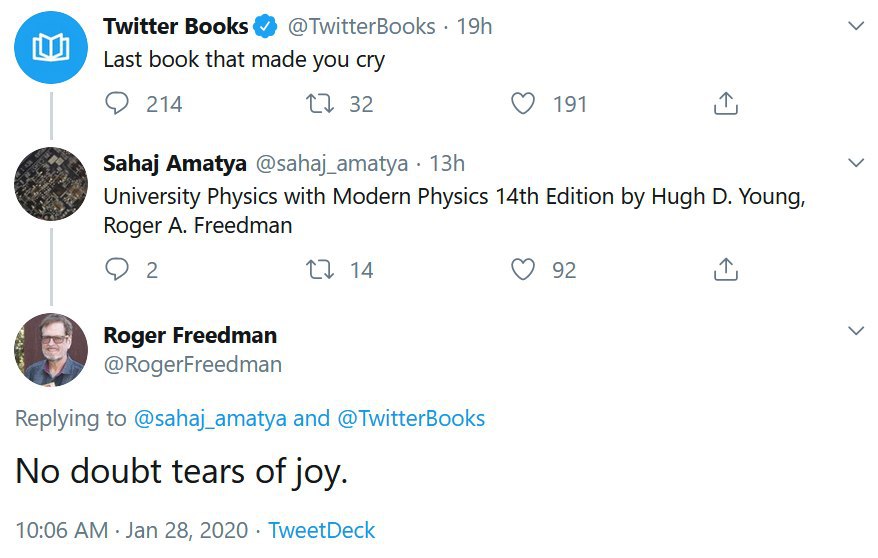878x558 pixels.
Task: Open Sahaj Amatya's avatar
Action: [51, 184]
